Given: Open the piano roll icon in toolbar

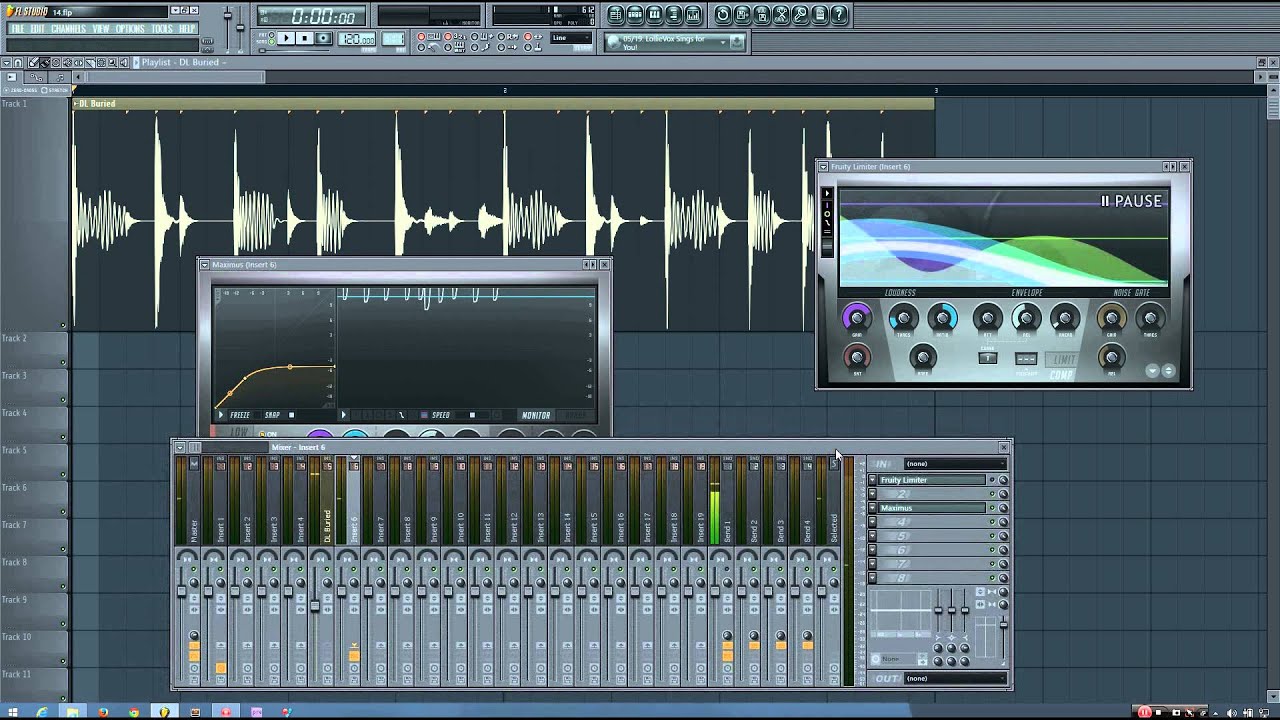Looking at the screenshot, I should point(654,15).
